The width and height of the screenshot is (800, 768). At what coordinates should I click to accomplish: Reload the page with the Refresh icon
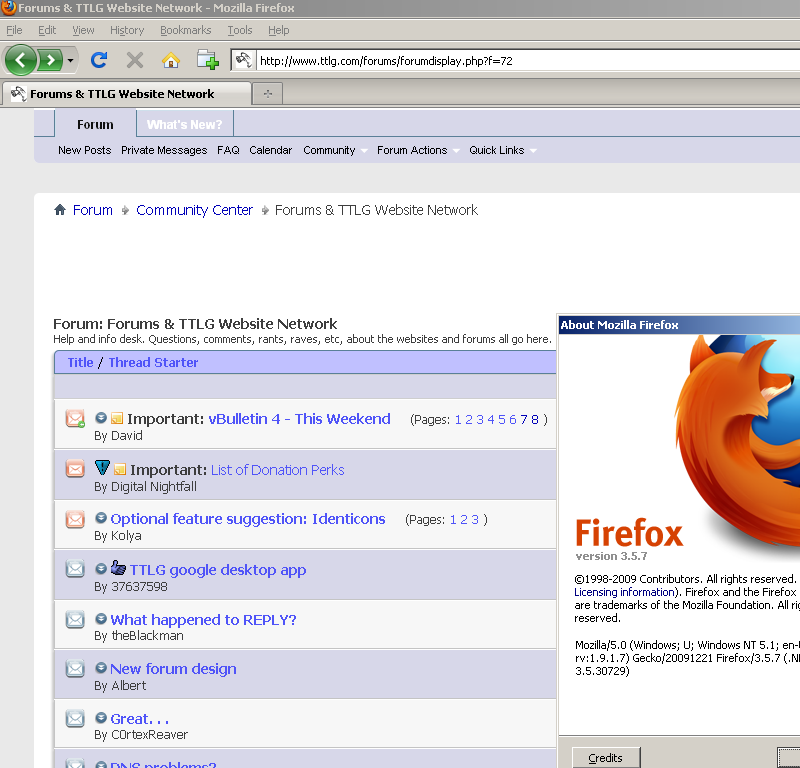(99, 60)
